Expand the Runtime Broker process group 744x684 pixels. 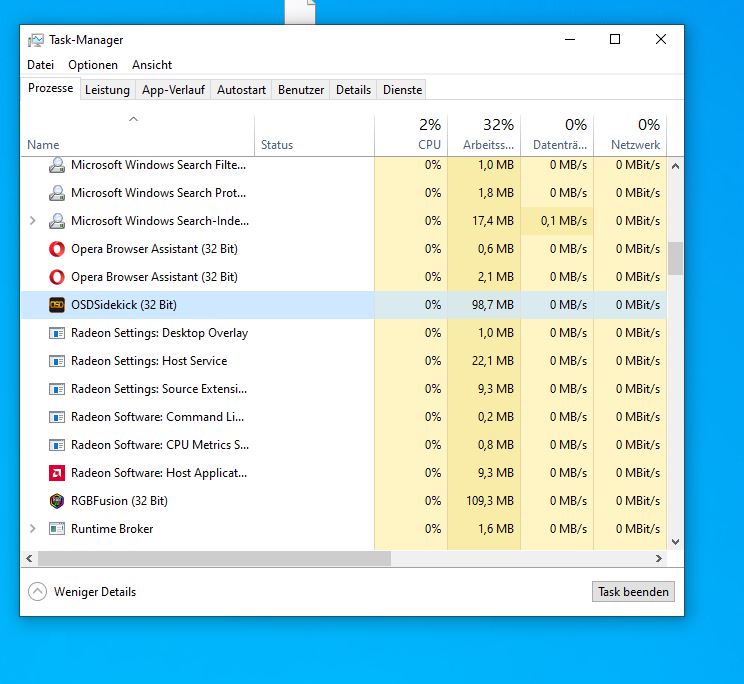click(32, 528)
